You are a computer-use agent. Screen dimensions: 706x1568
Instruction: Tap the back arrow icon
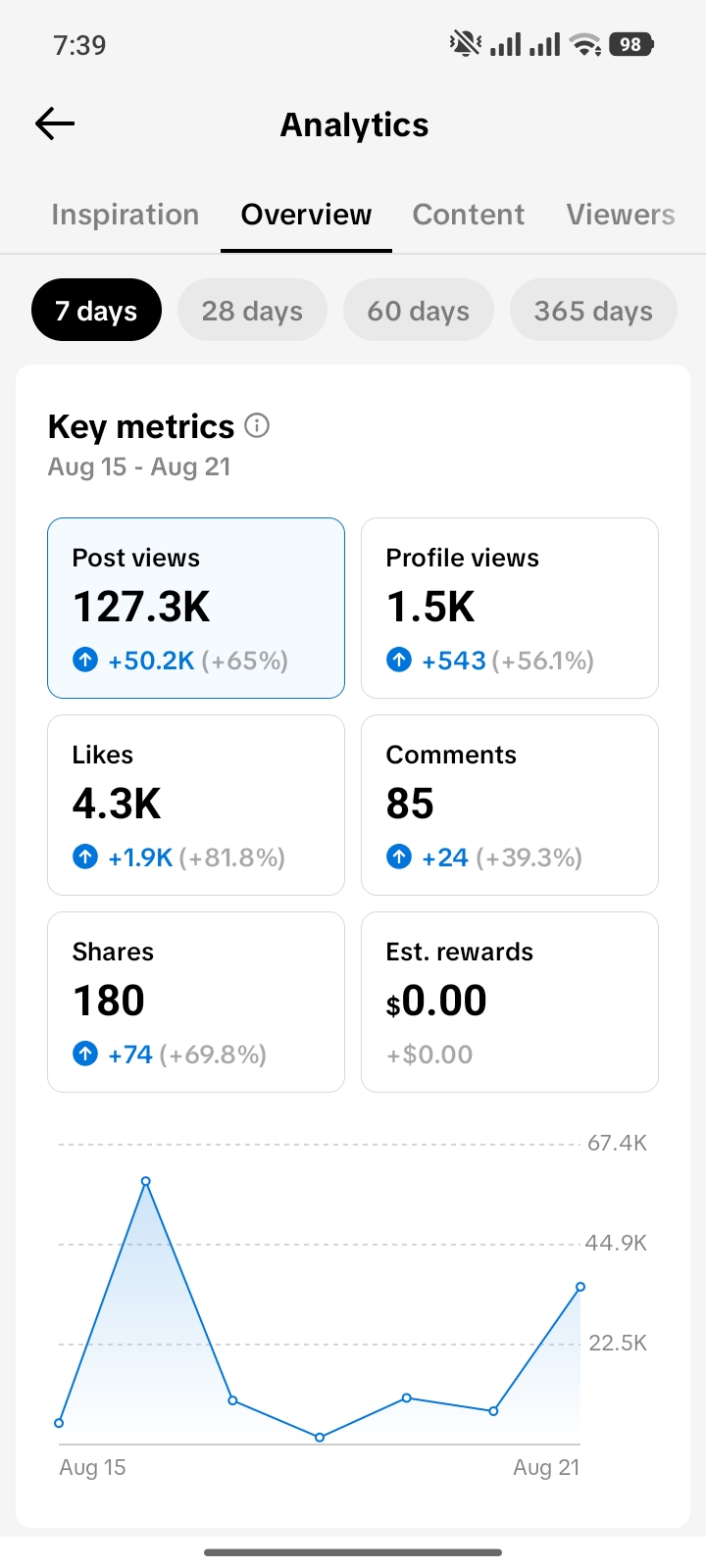coord(55,123)
